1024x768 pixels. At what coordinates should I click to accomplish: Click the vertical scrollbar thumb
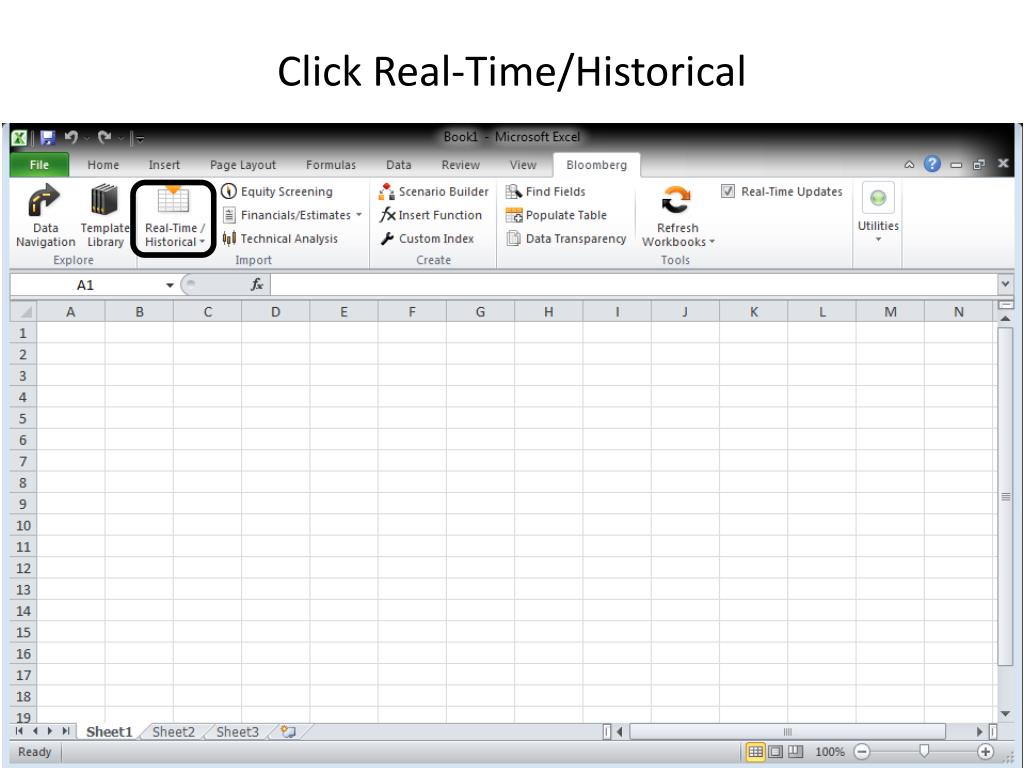(1004, 496)
